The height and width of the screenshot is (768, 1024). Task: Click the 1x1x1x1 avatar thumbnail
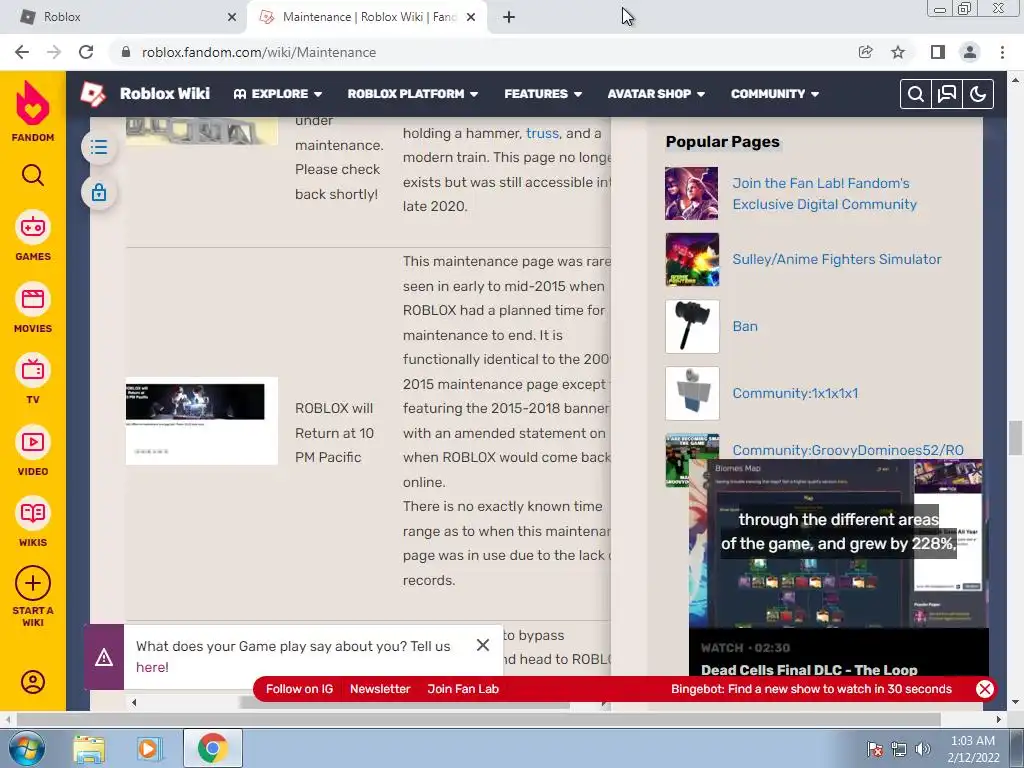tap(692, 393)
